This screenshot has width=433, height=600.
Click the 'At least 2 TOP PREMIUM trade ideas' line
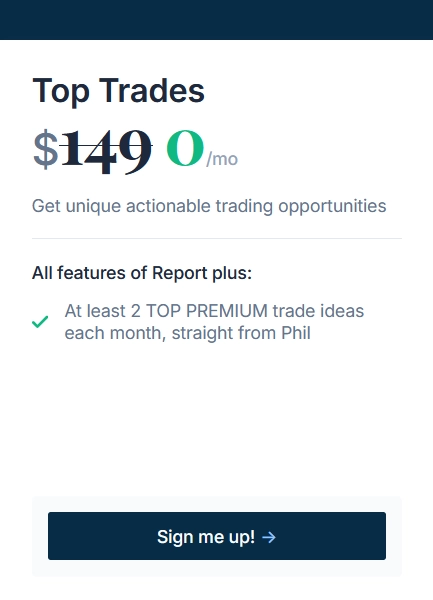point(214,311)
